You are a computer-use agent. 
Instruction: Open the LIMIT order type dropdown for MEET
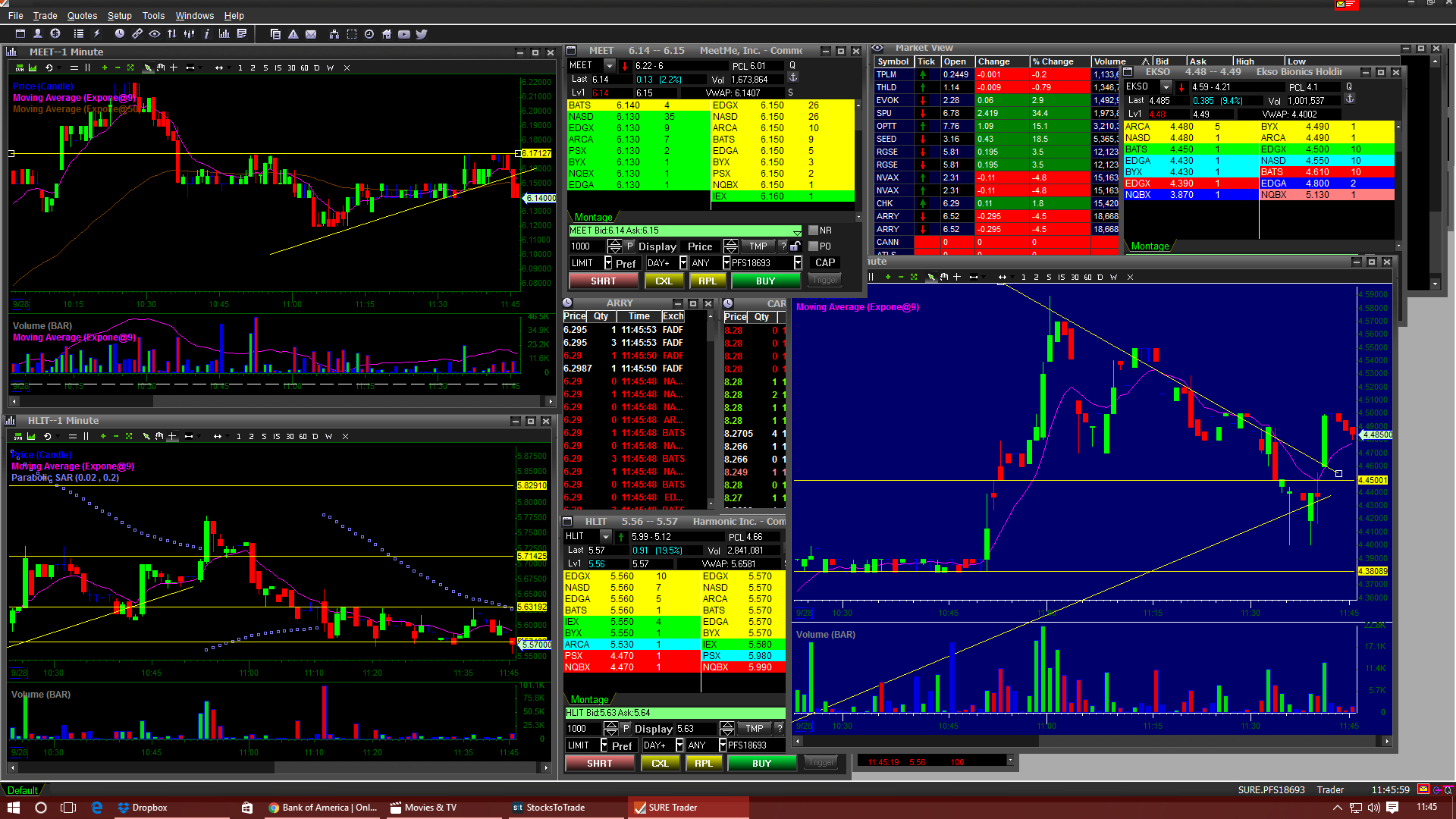click(607, 263)
